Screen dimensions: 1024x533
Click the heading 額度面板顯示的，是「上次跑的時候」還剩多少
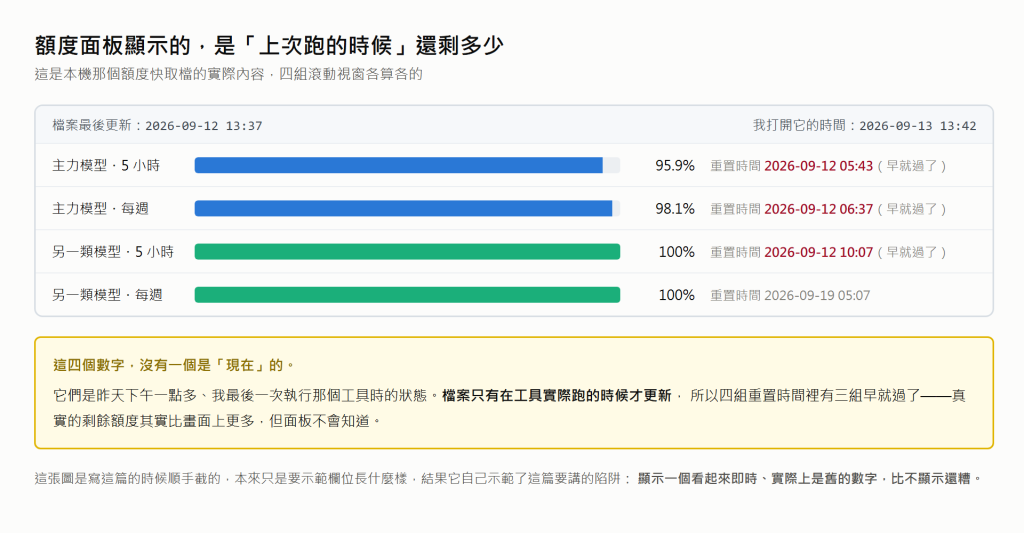269,46
